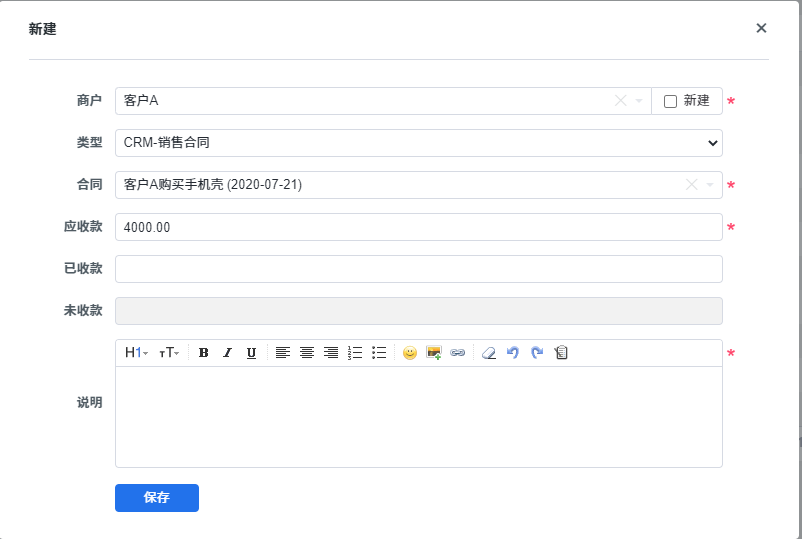Open the 类型 dropdown showing CRM-销售合同
Viewport: 802px width, 539px height.
[x=418, y=143]
